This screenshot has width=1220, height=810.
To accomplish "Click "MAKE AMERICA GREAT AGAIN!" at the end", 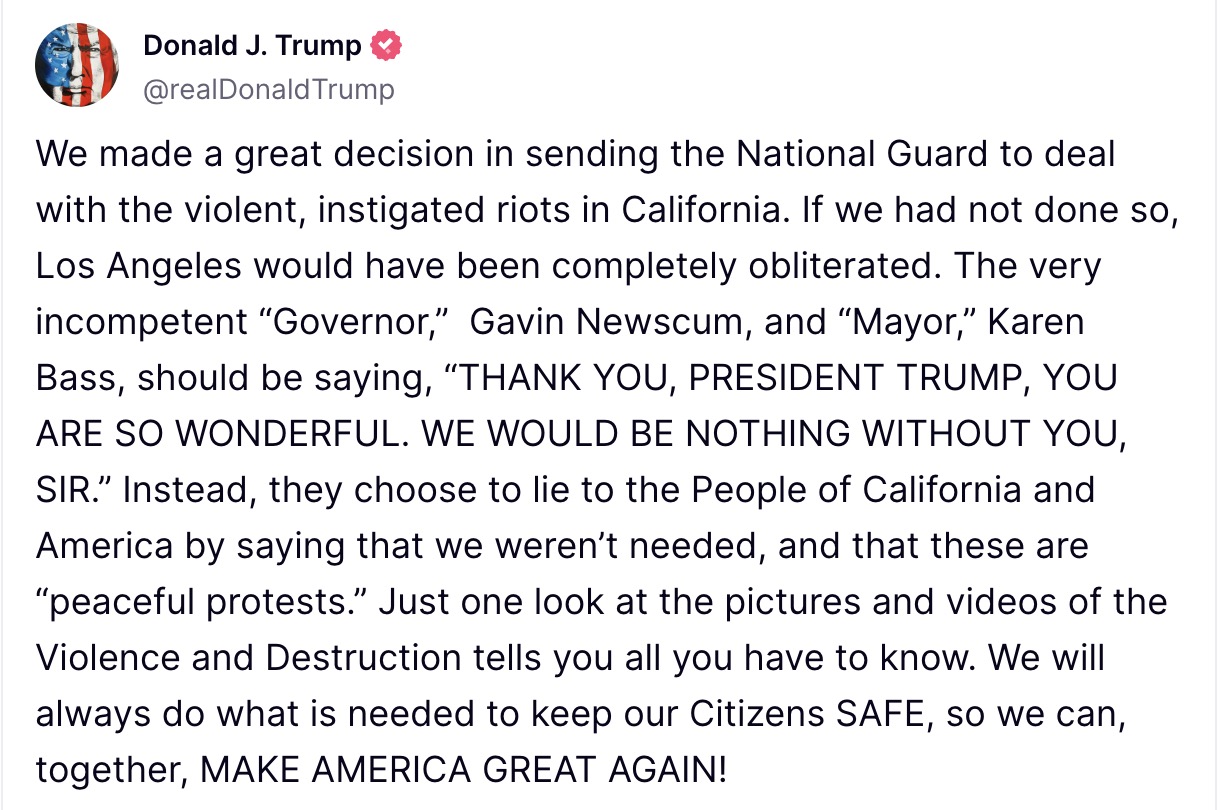I will [x=464, y=770].
